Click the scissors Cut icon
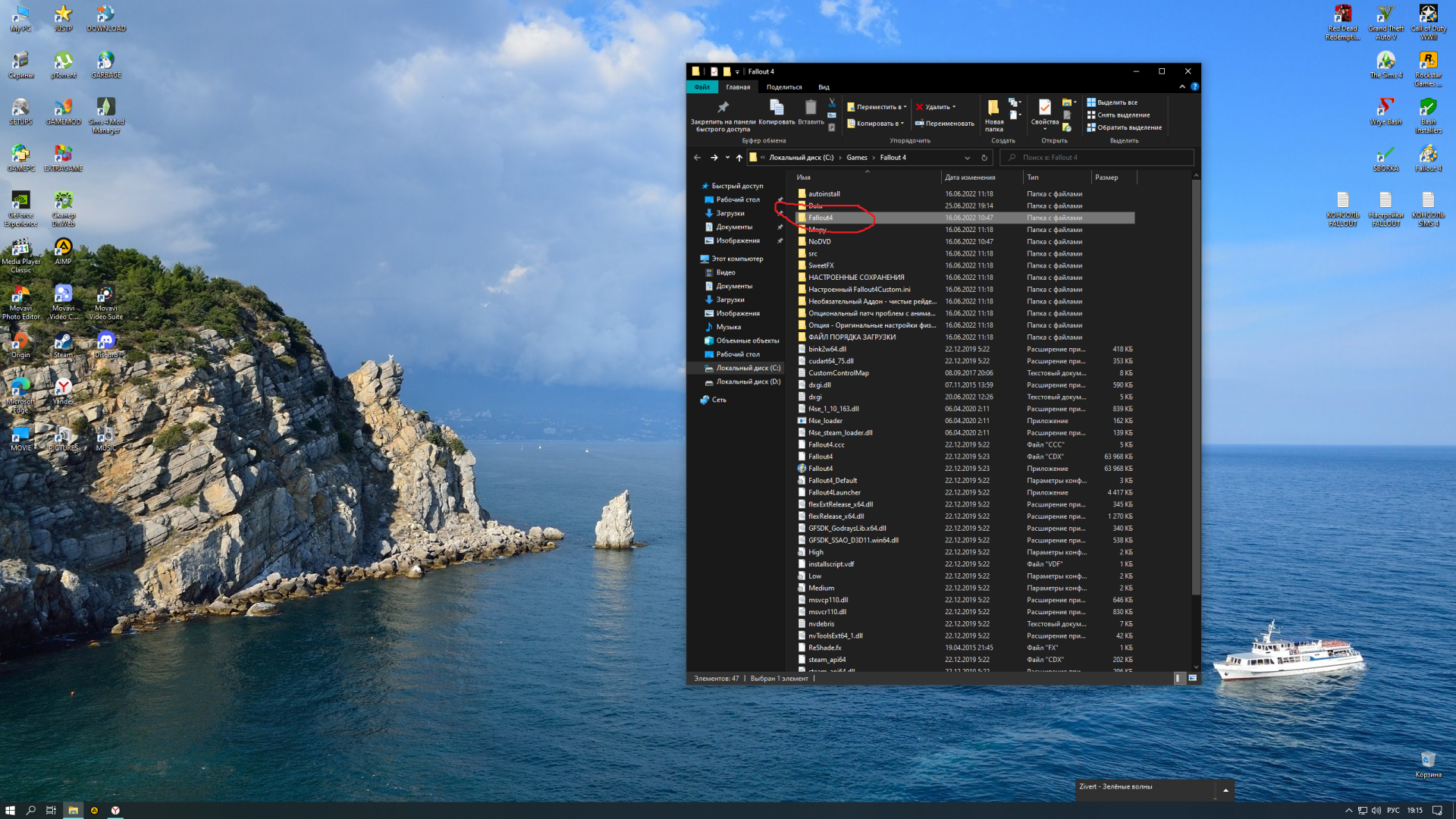 pyautogui.click(x=832, y=102)
